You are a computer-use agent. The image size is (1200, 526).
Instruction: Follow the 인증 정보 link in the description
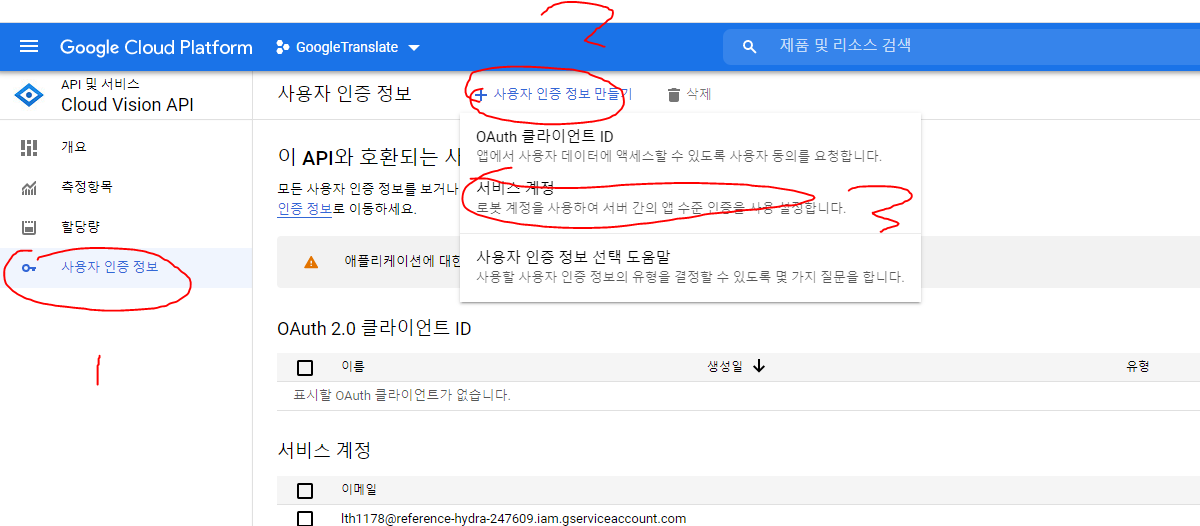pos(304,209)
